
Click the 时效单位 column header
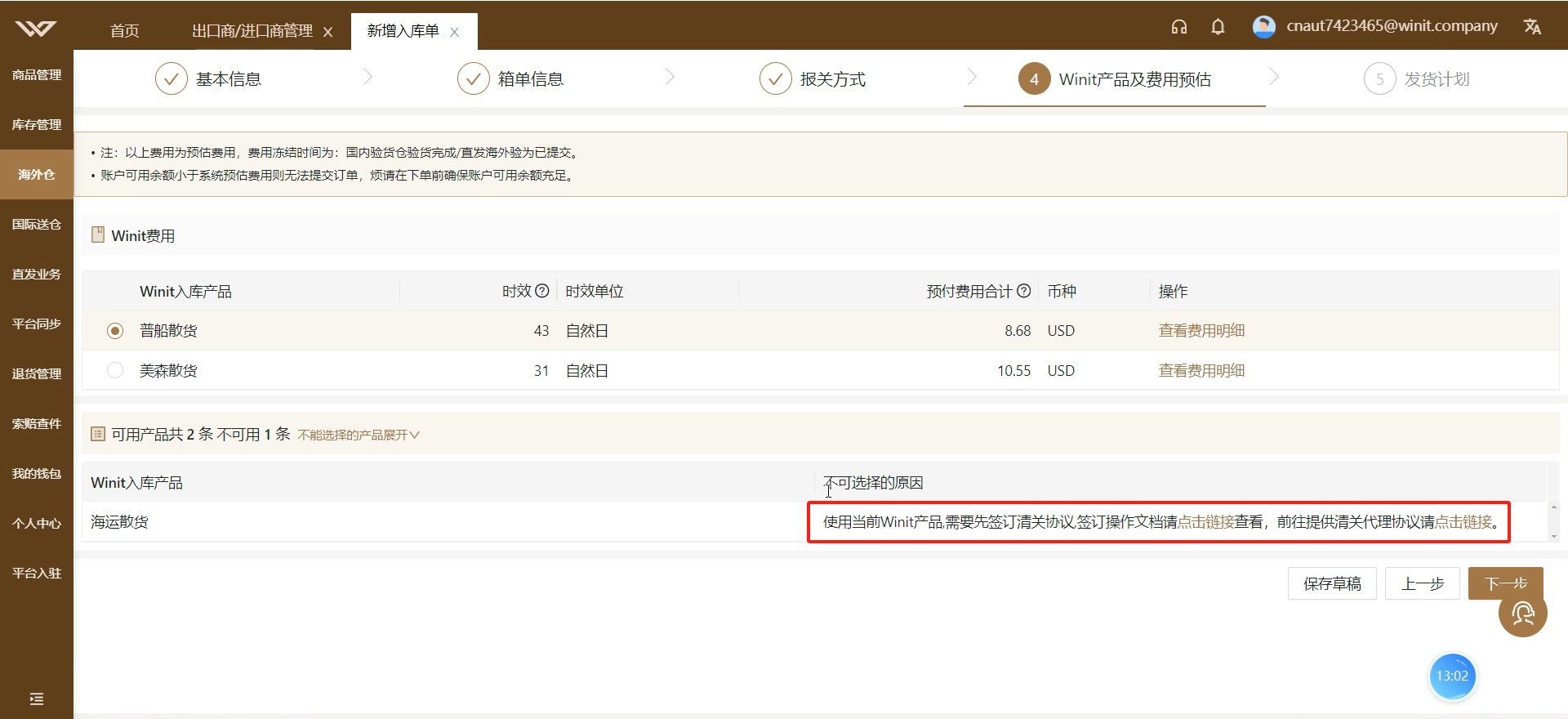595,292
